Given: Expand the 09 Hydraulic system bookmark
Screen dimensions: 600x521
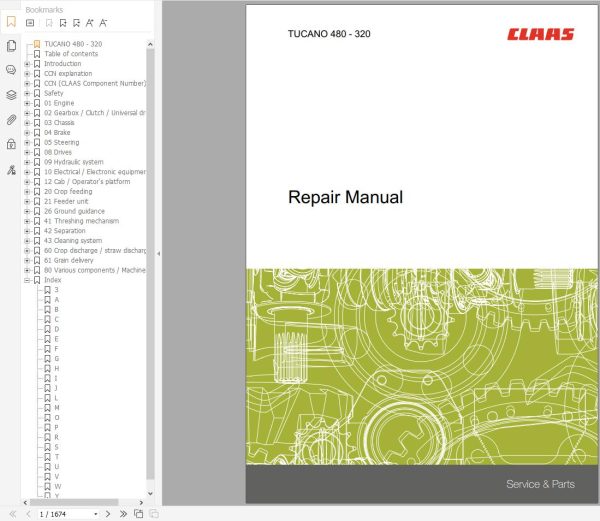Looking at the screenshot, I should (27, 162).
